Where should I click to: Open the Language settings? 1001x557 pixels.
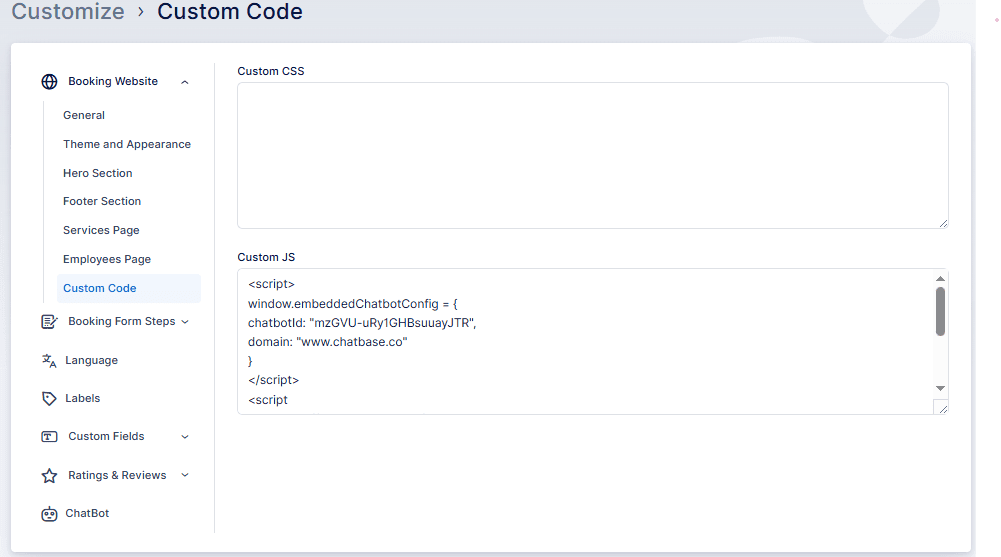pos(91,360)
